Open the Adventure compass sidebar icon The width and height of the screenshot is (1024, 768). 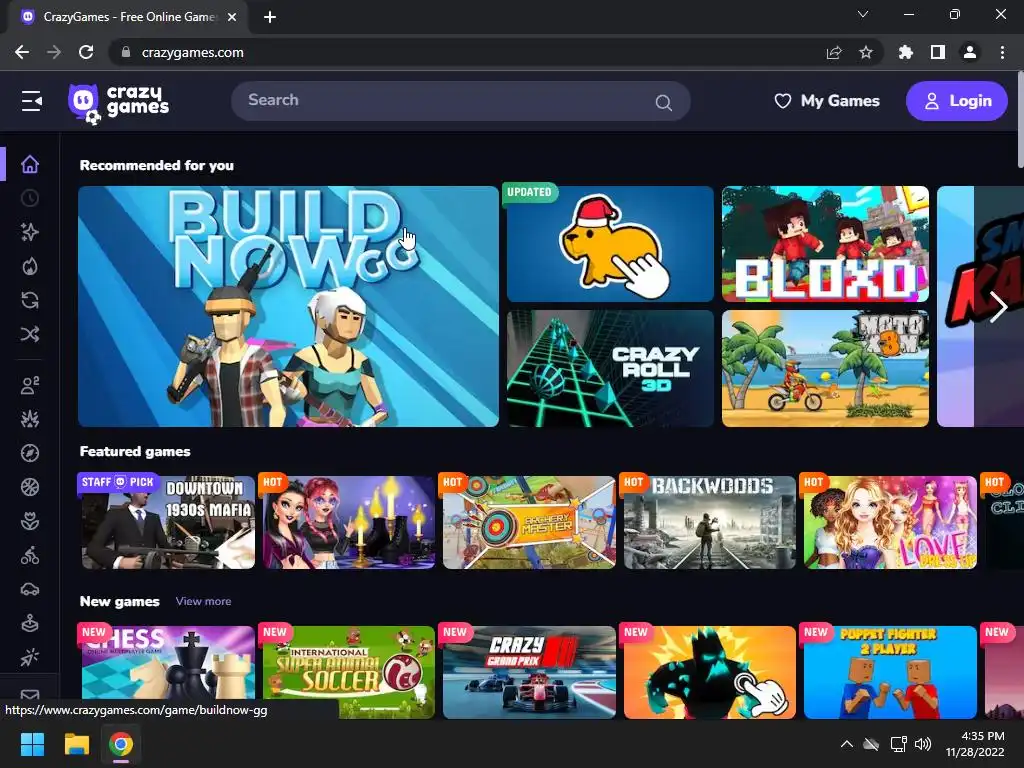click(30, 453)
